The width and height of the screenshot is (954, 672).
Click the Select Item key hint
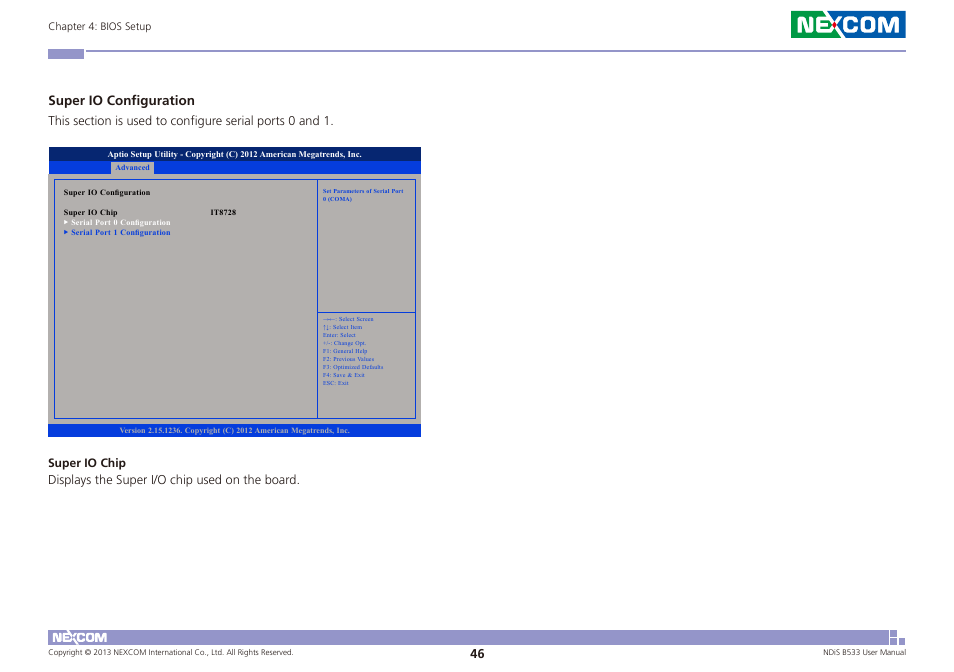[x=343, y=327]
